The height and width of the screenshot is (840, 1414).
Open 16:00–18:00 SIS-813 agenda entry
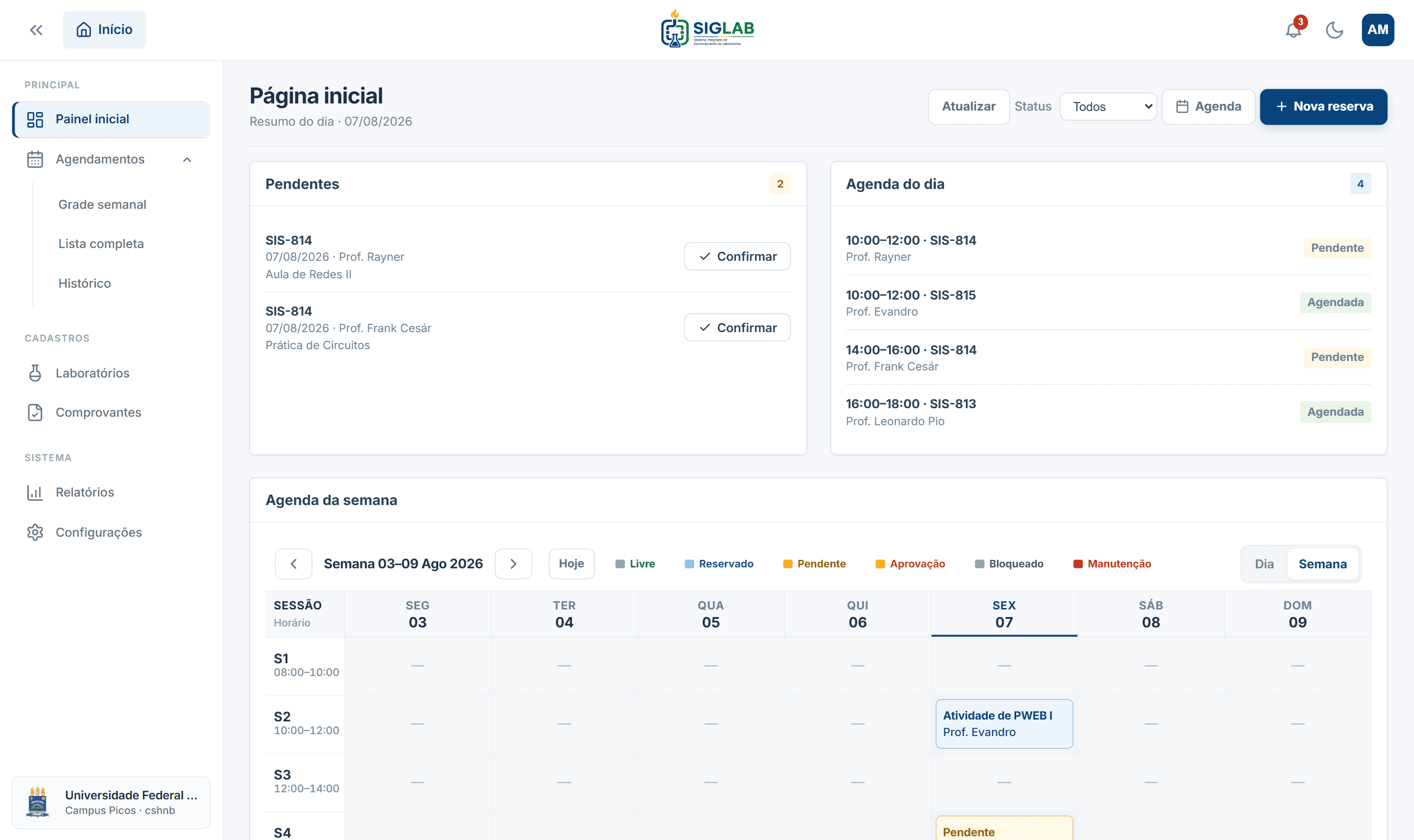point(1108,412)
